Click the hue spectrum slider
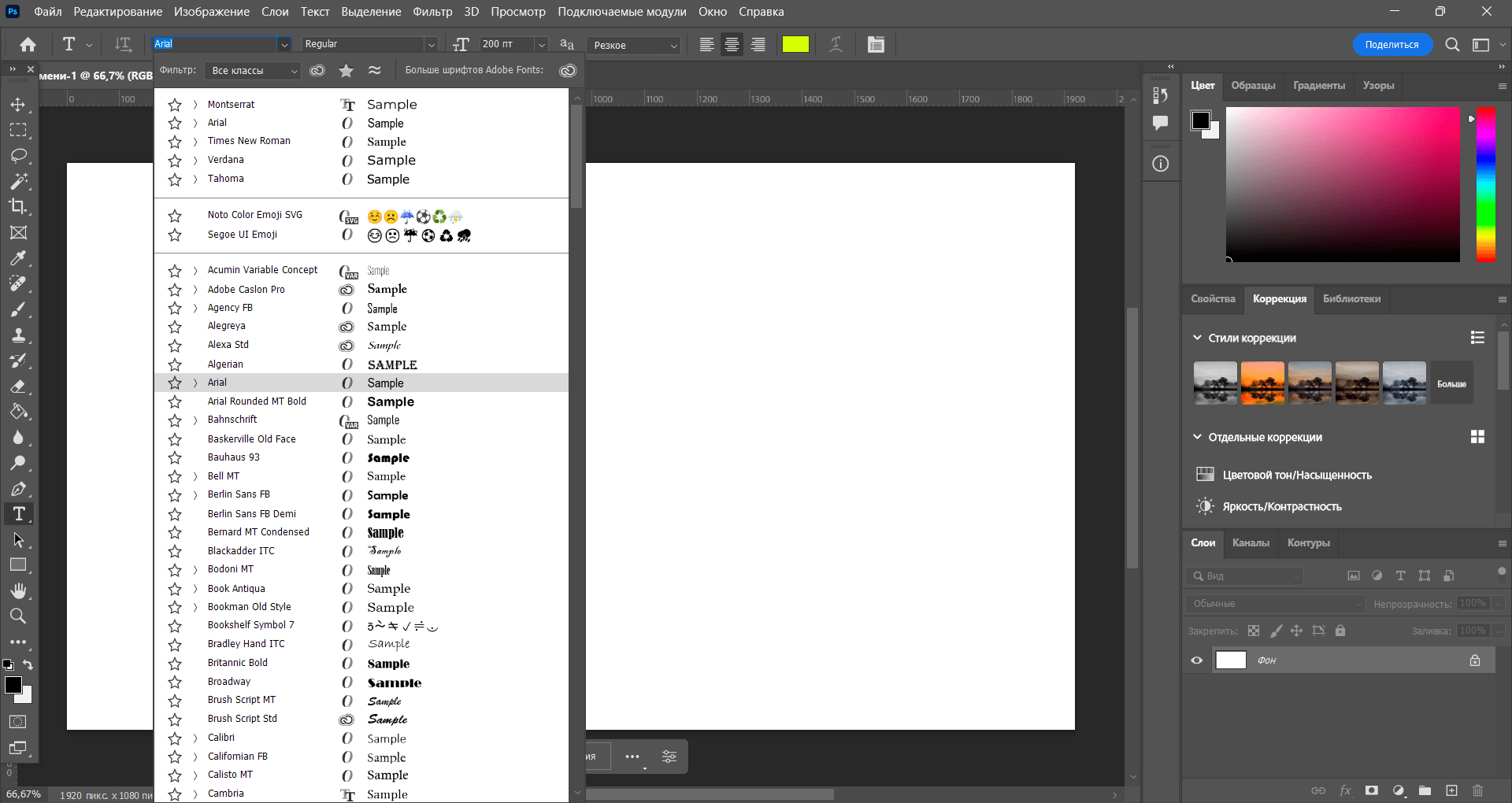 point(1486,184)
